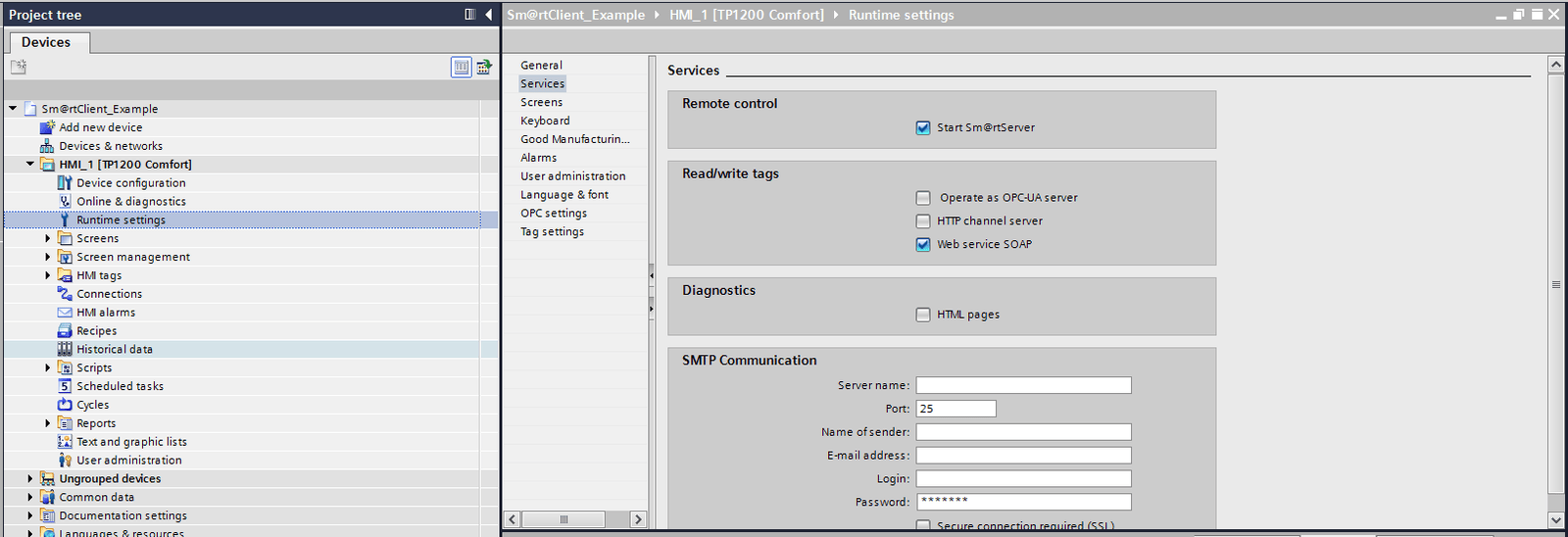Click the Common data icon
This screenshot has height=537, width=1568.
coord(47,497)
